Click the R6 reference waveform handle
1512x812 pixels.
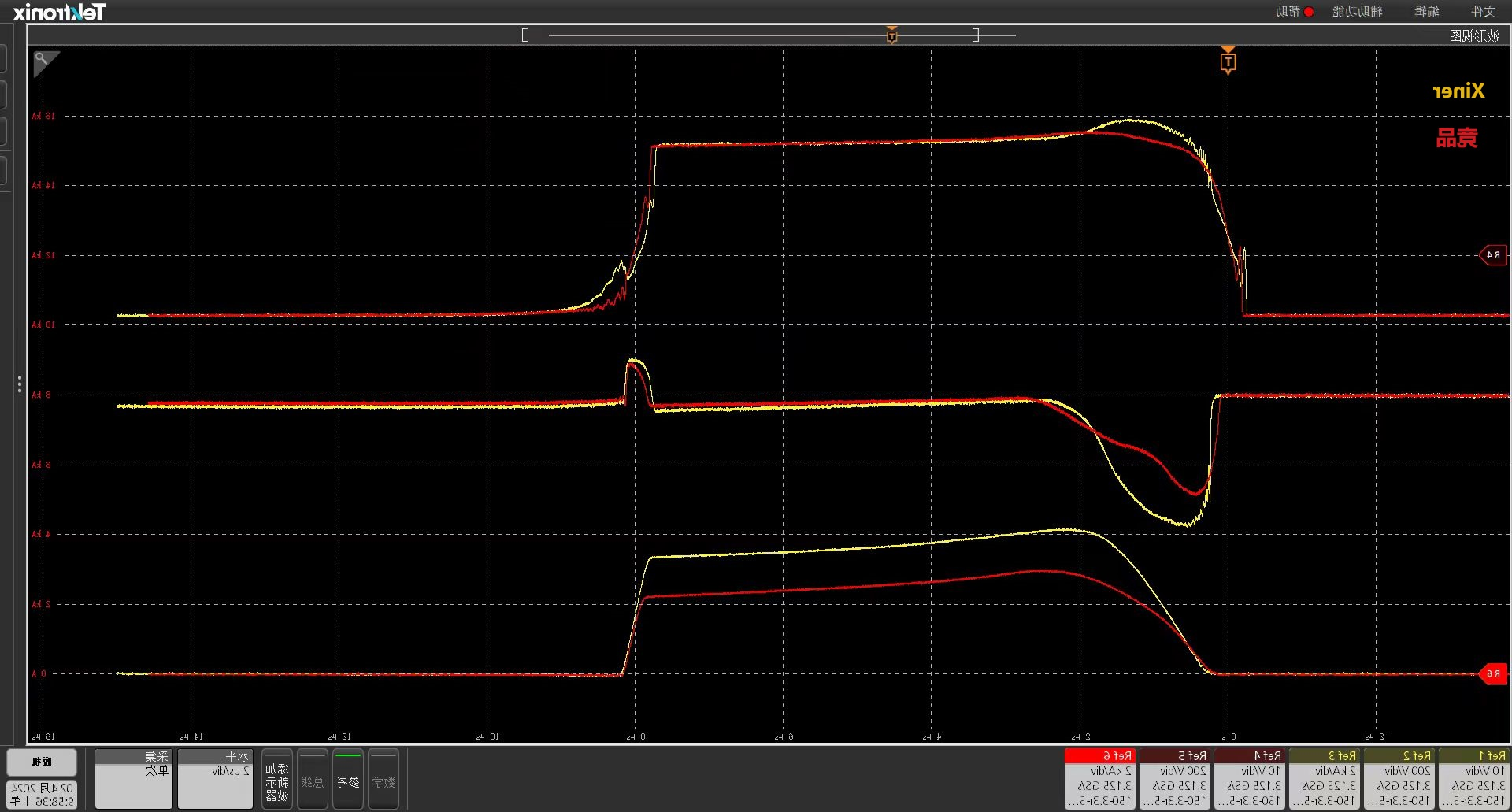click(x=1492, y=674)
